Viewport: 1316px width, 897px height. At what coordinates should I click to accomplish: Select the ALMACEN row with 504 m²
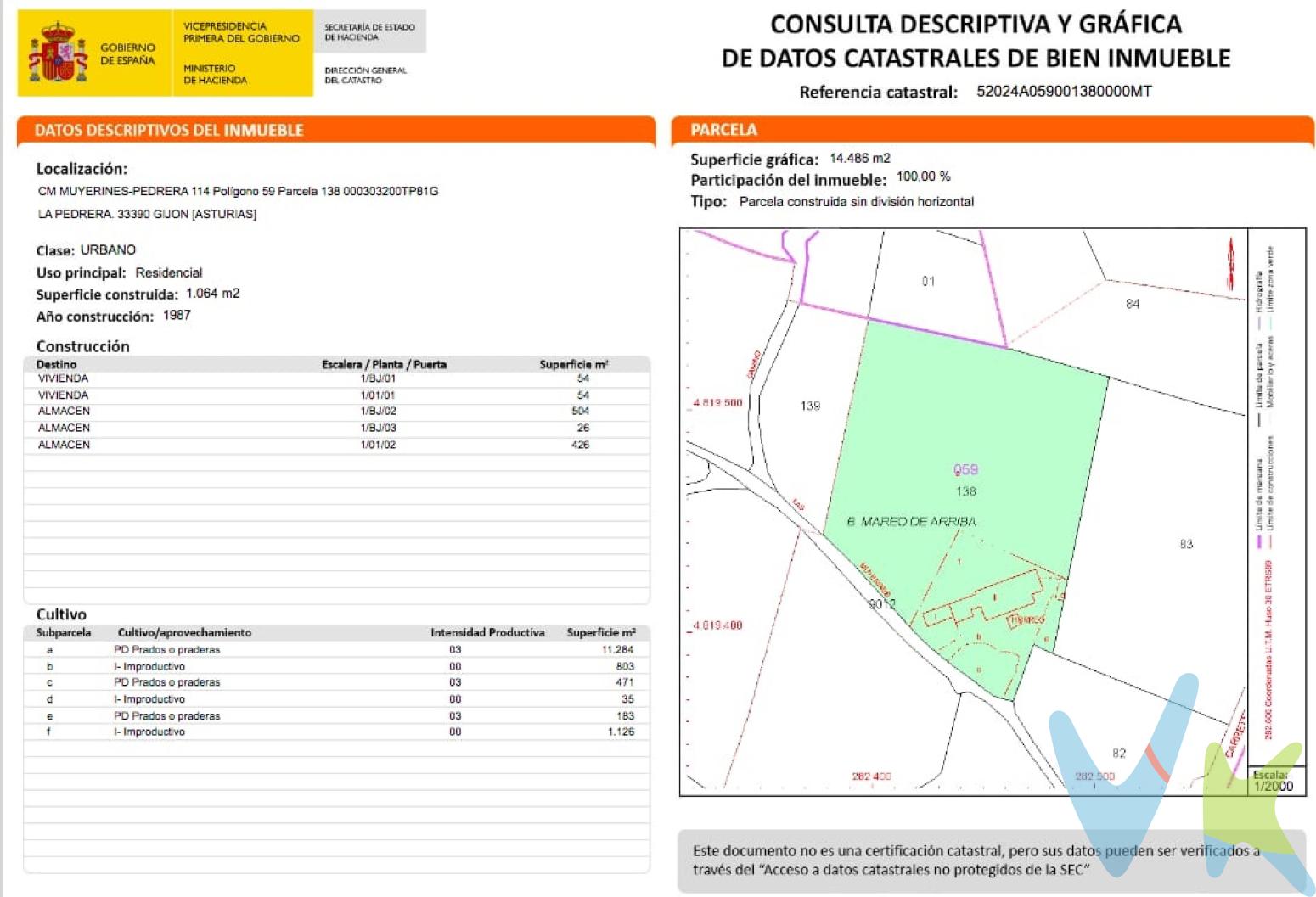335,412
